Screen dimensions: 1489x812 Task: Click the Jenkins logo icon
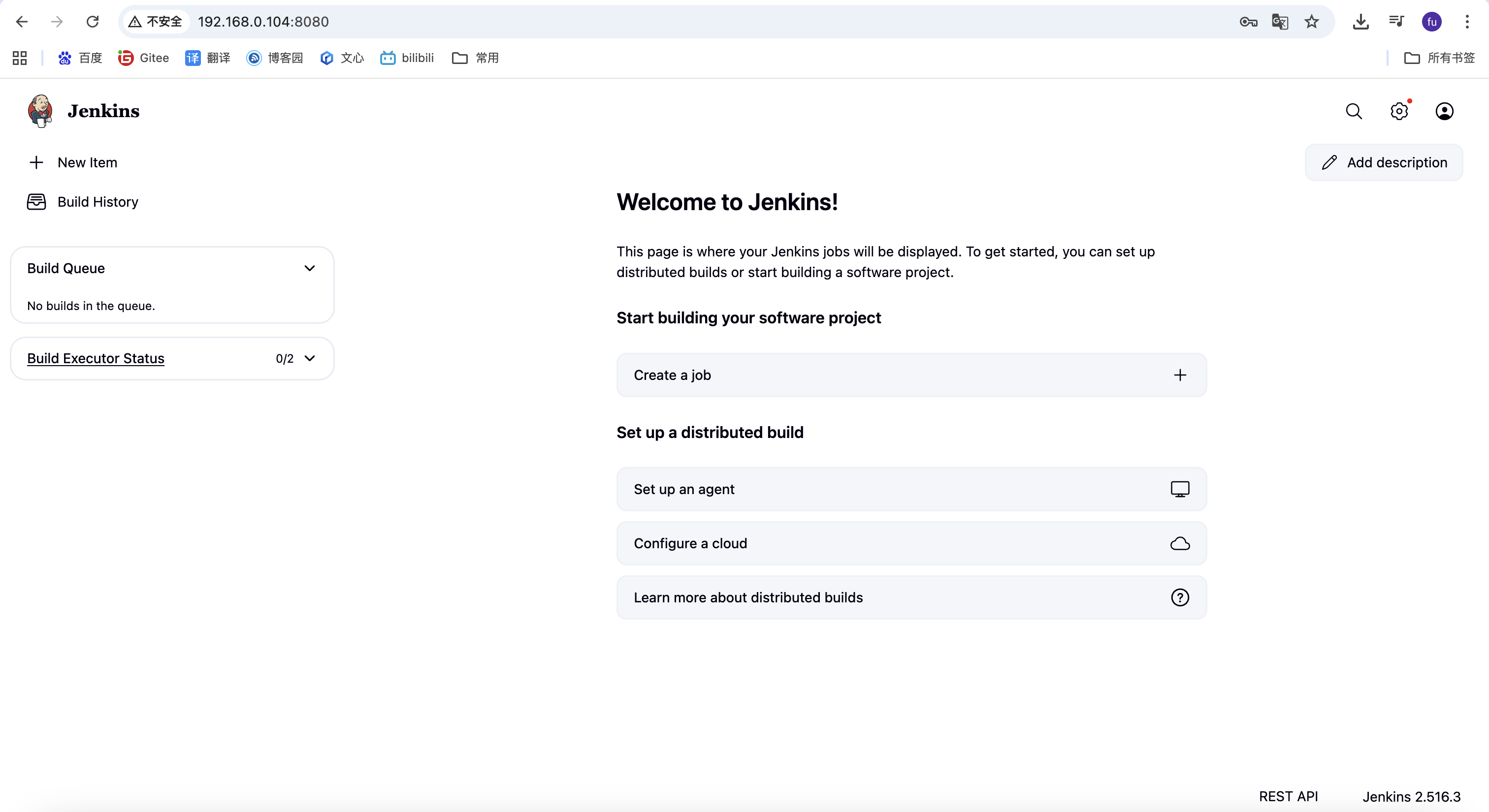pos(39,110)
